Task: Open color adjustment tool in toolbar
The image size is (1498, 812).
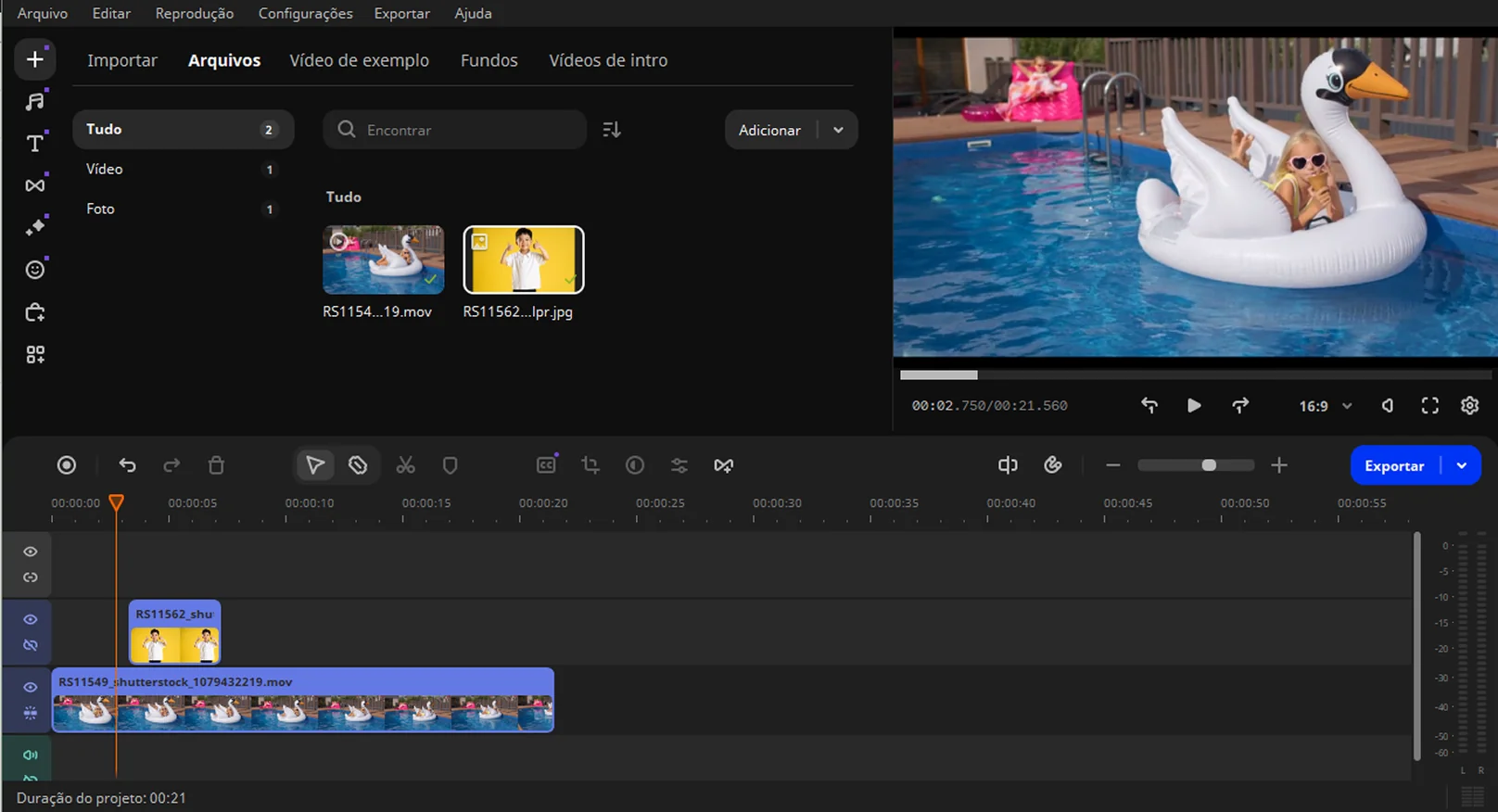Action: (x=635, y=465)
